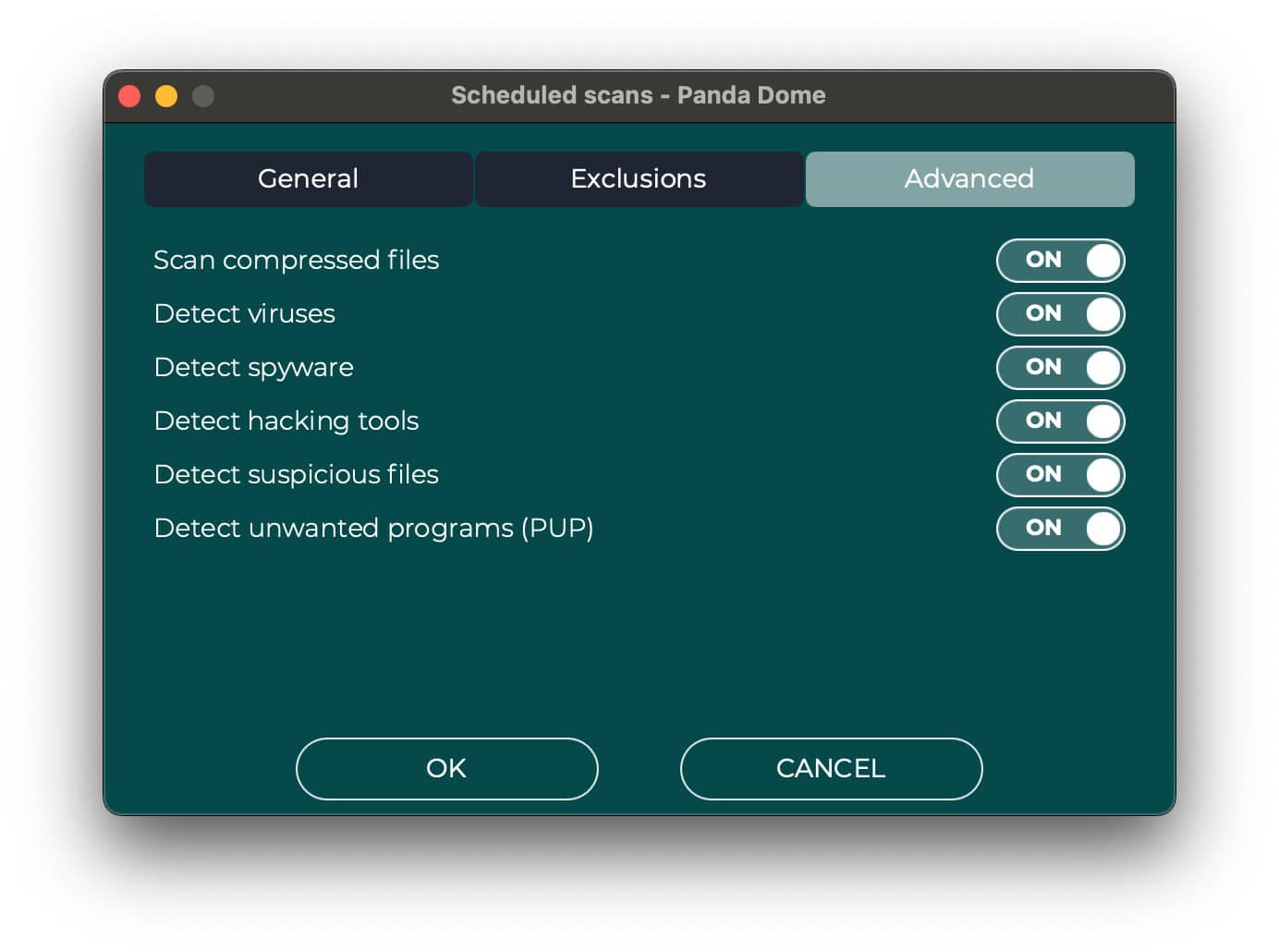This screenshot has width=1279, height=952.
Task: Close the Scheduled scans window
Action: 129,95
